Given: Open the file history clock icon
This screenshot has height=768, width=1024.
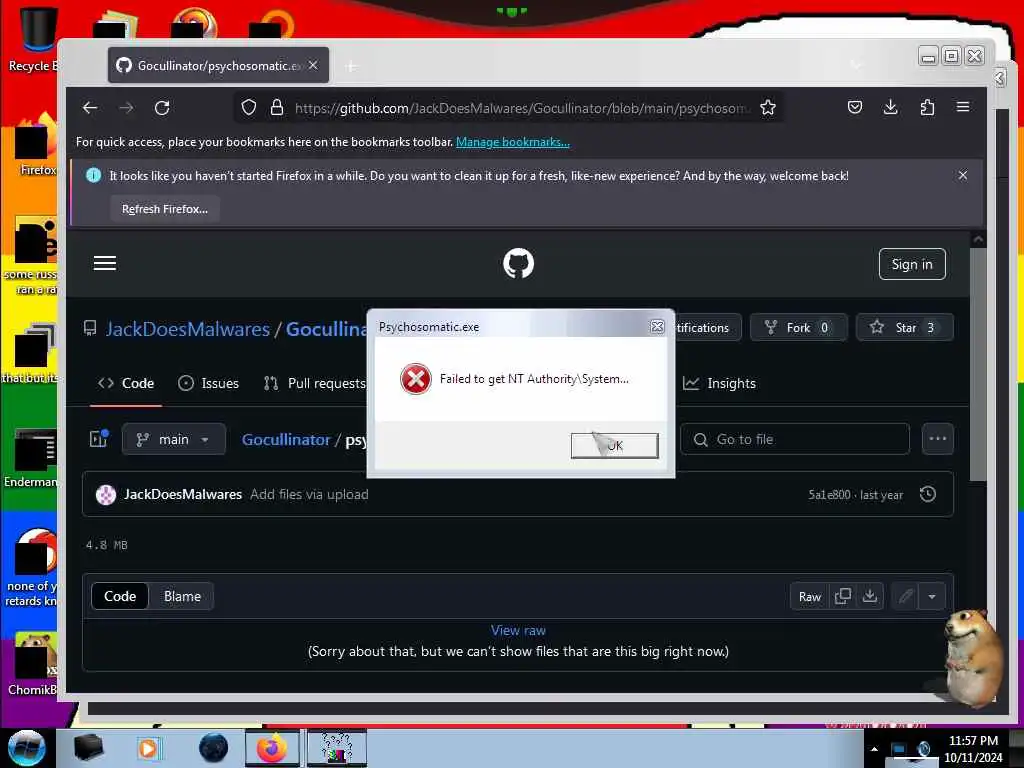Looking at the screenshot, I should pyautogui.click(x=928, y=494).
